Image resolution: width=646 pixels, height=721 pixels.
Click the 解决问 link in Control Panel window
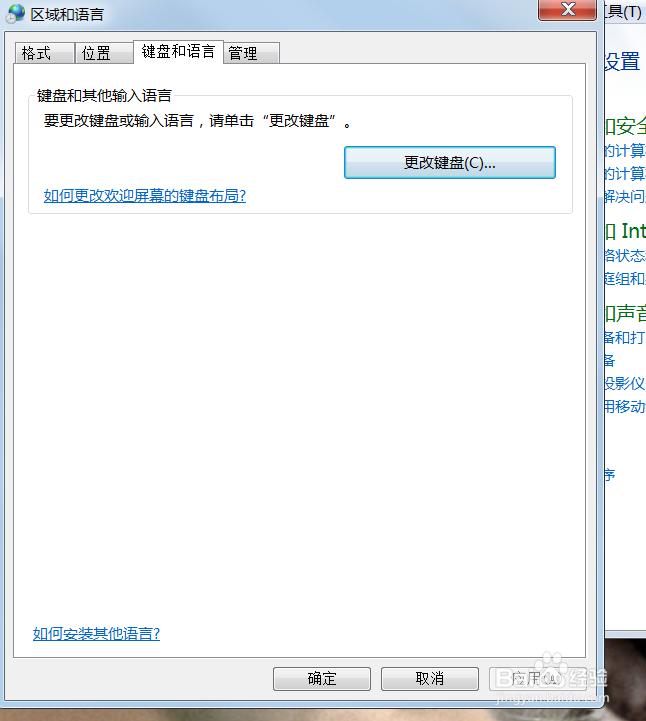pos(625,197)
